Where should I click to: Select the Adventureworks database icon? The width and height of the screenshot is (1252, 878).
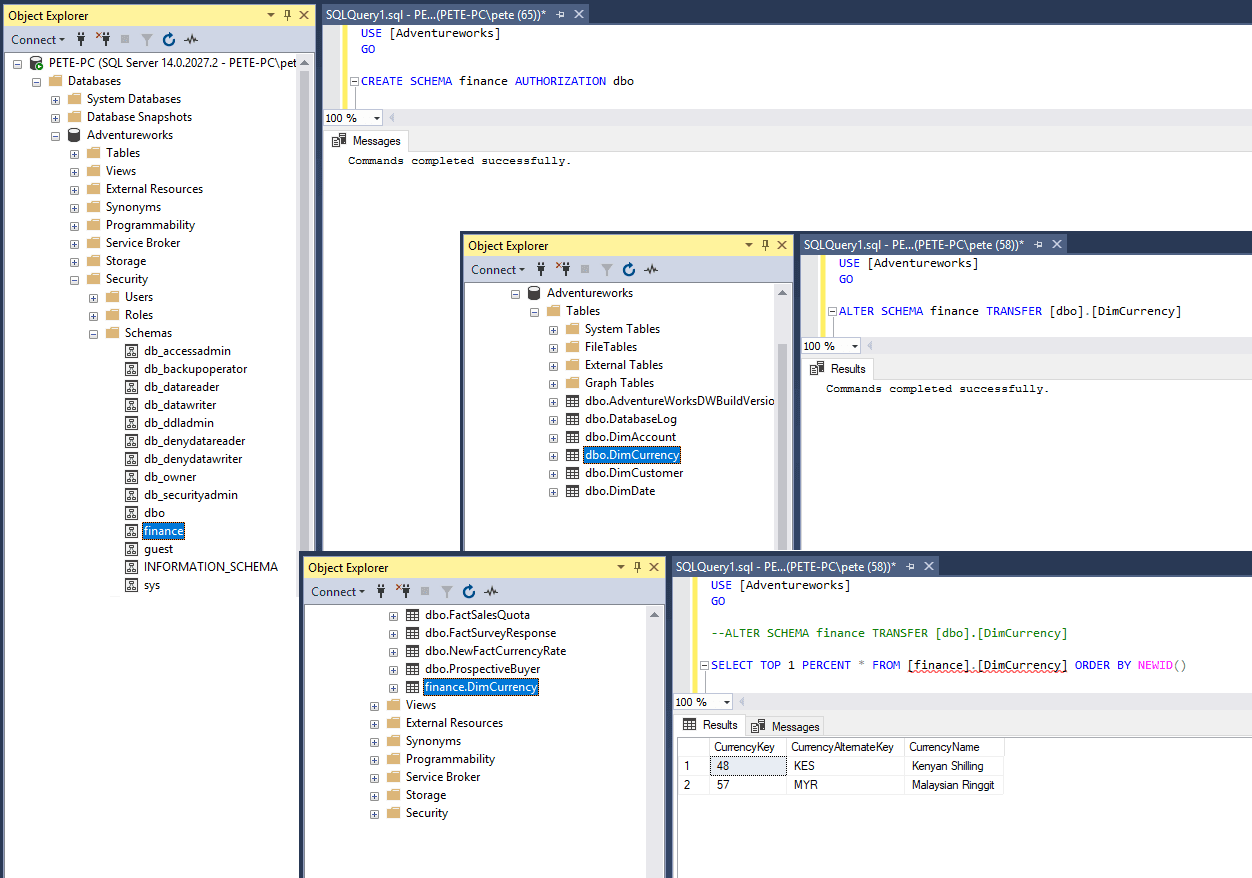click(x=74, y=134)
